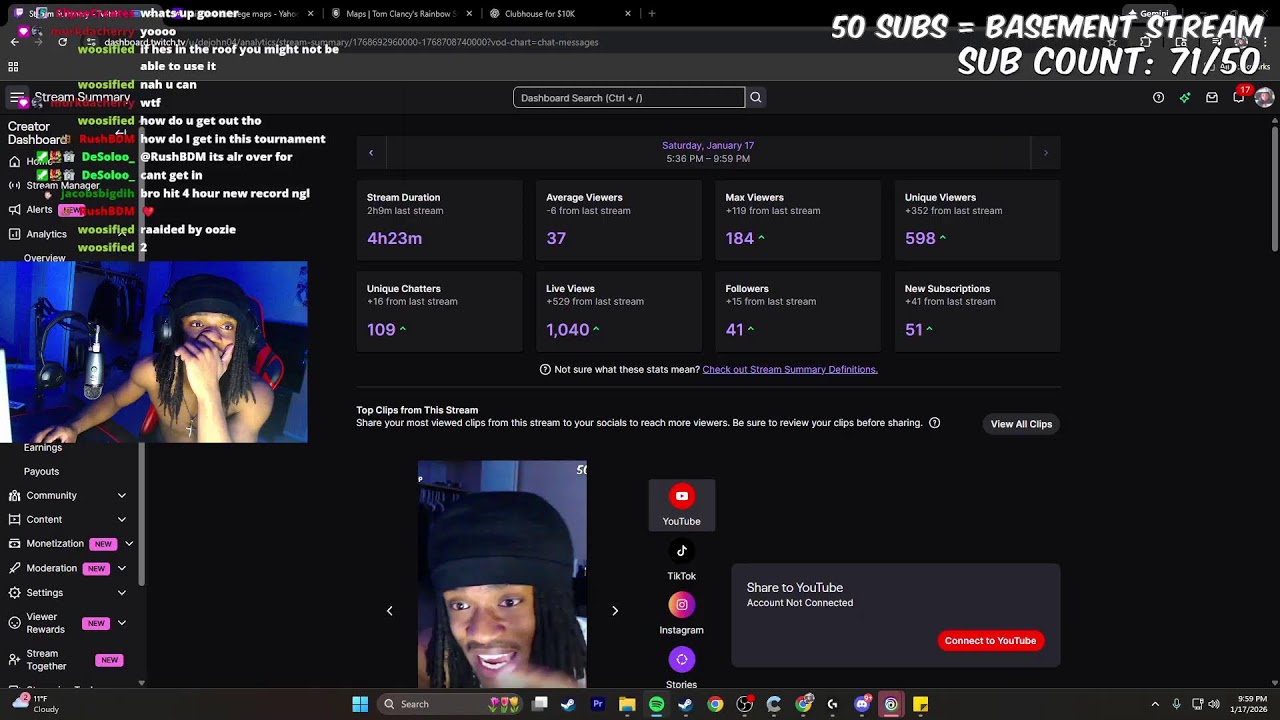Click the Max Viewers 184 stat card
This screenshot has width=1280, height=720.
[x=798, y=219]
